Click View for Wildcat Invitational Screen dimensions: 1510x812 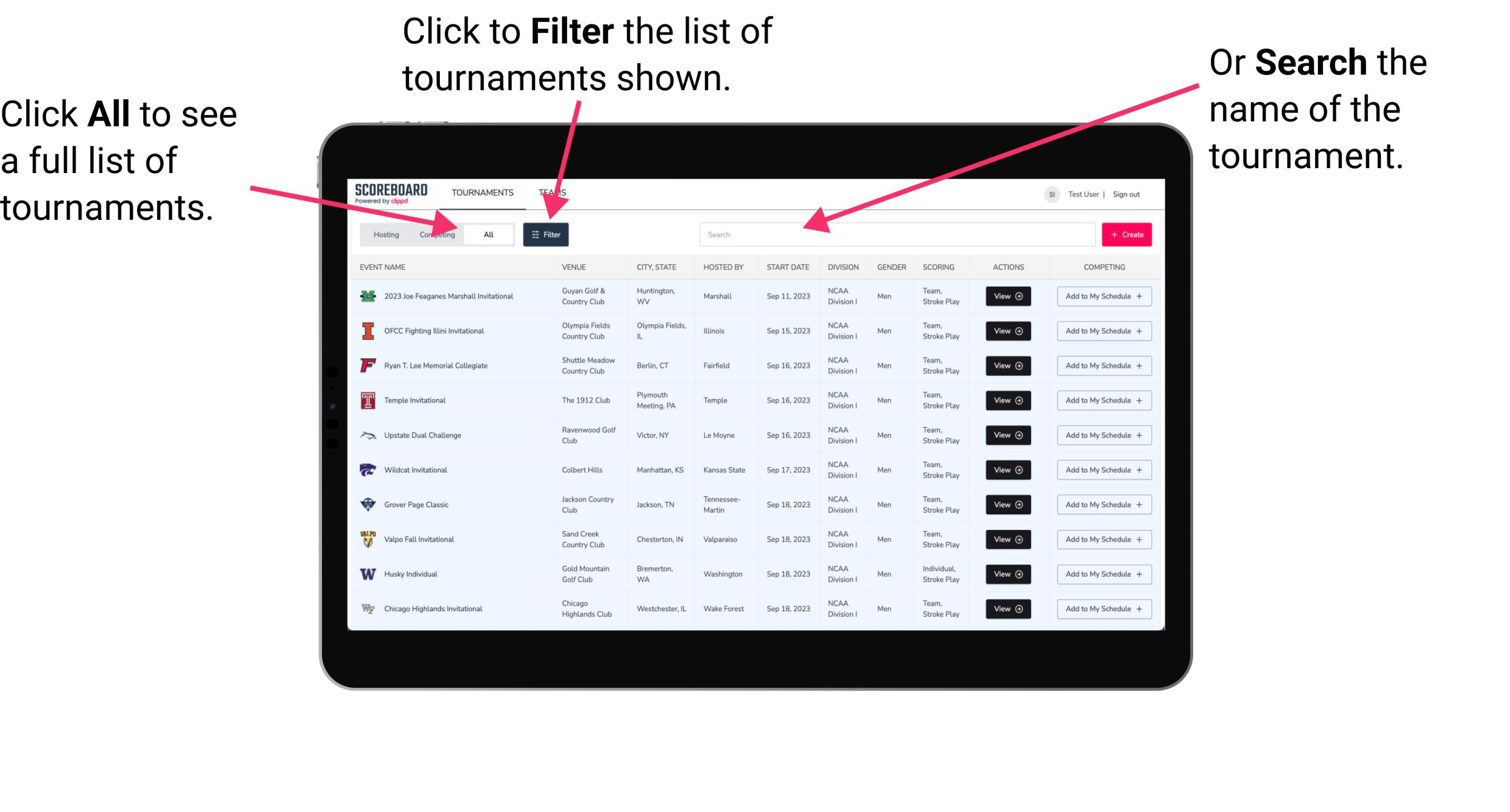click(1007, 470)
